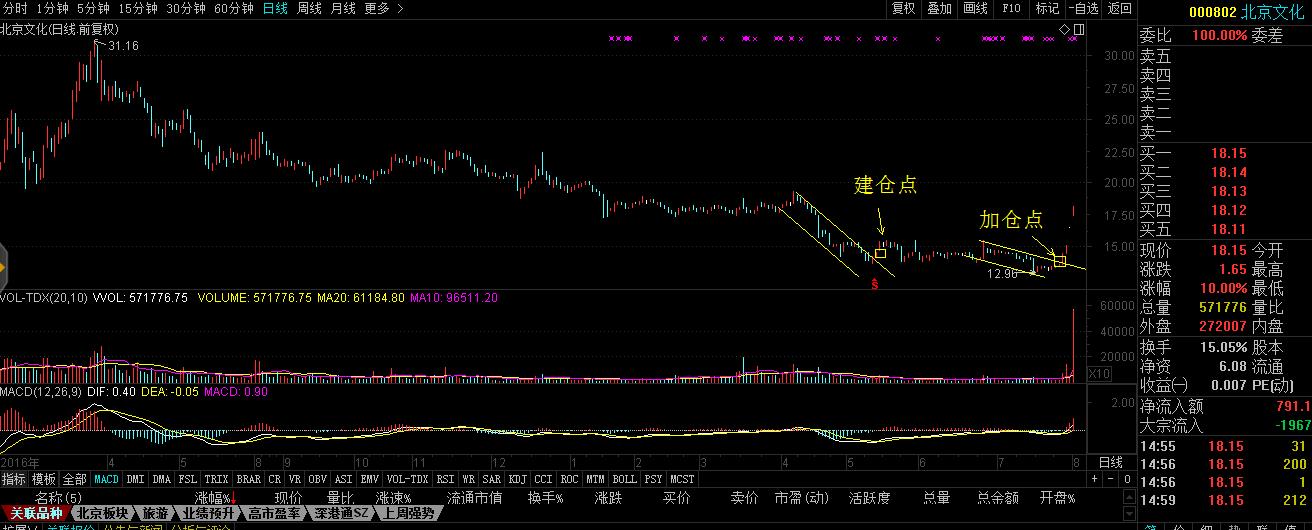This screenshot has width=1312, height=530.
Task: Click the 返回 back button
Action: click(1119, 8)
